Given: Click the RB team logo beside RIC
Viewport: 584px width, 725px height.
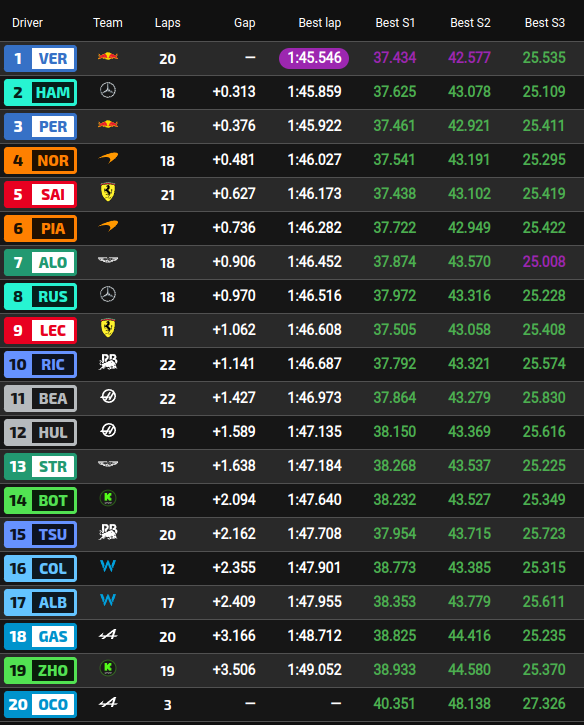Looking at the screenshot, I should click(108, 362).
